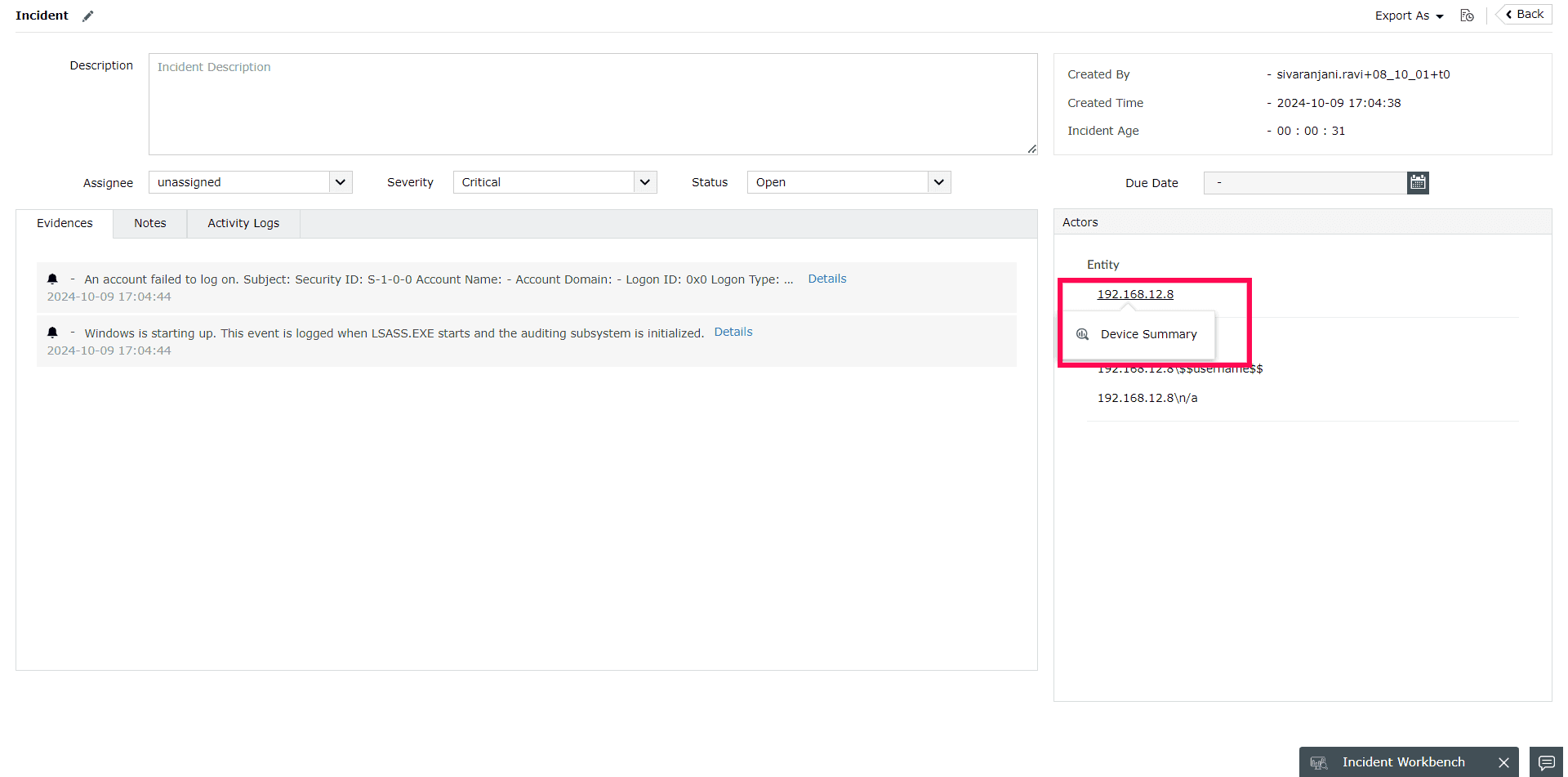
Task: Click the Entity label under Actors
Action: 1102,265
